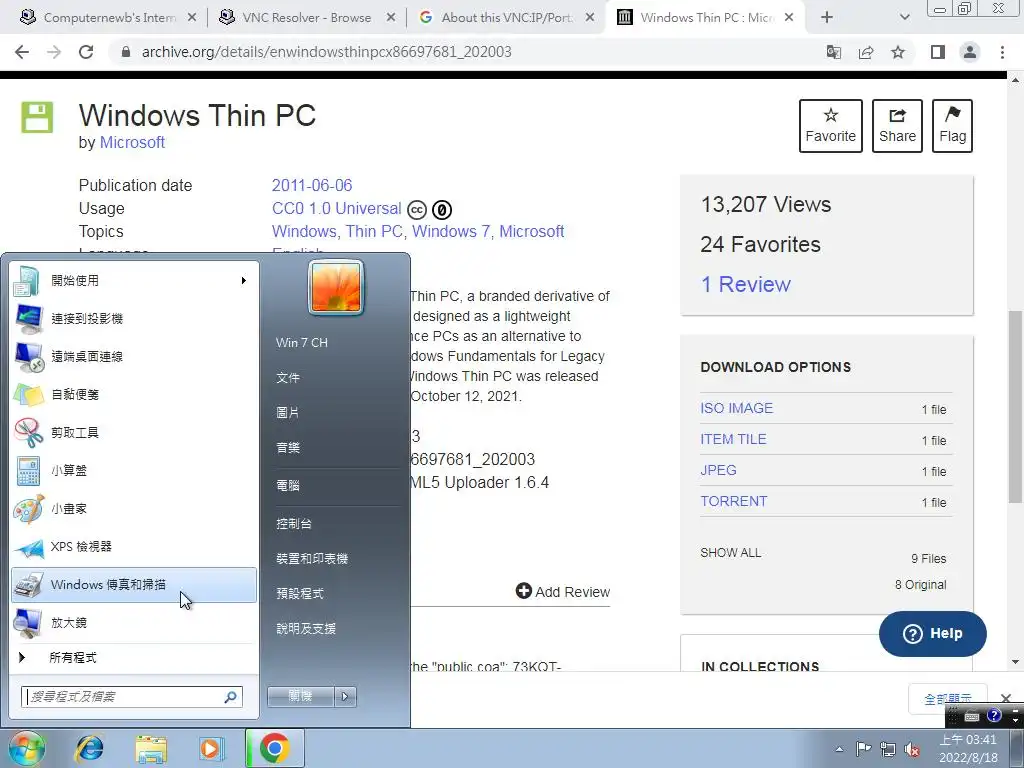Switch to About this VNC:IP/Port tab

tap(506, 18)
